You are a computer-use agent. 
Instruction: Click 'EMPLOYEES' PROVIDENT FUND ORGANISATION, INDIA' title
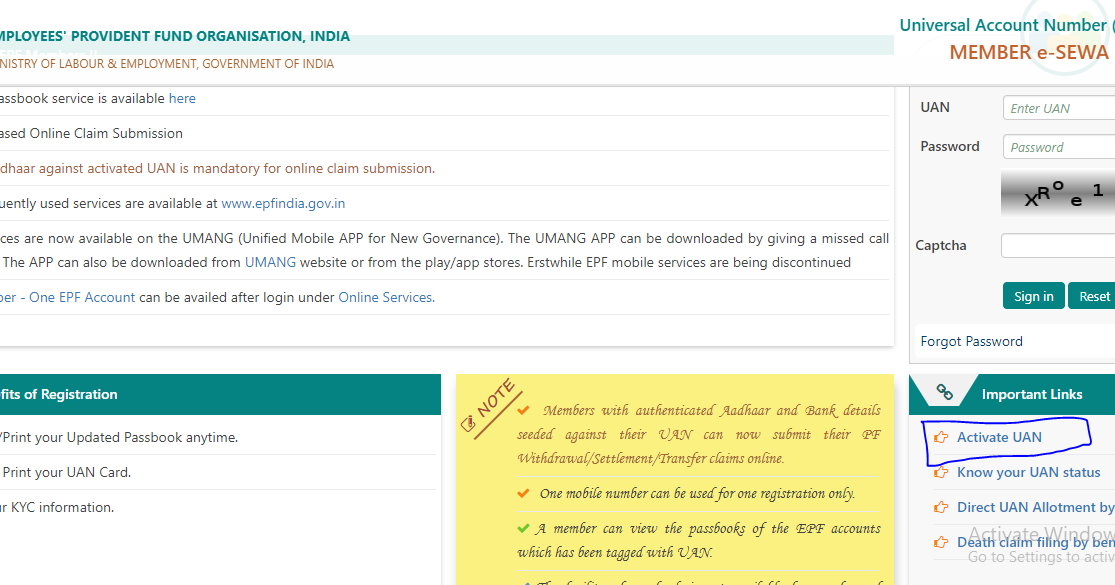click(x=175, y=36)
